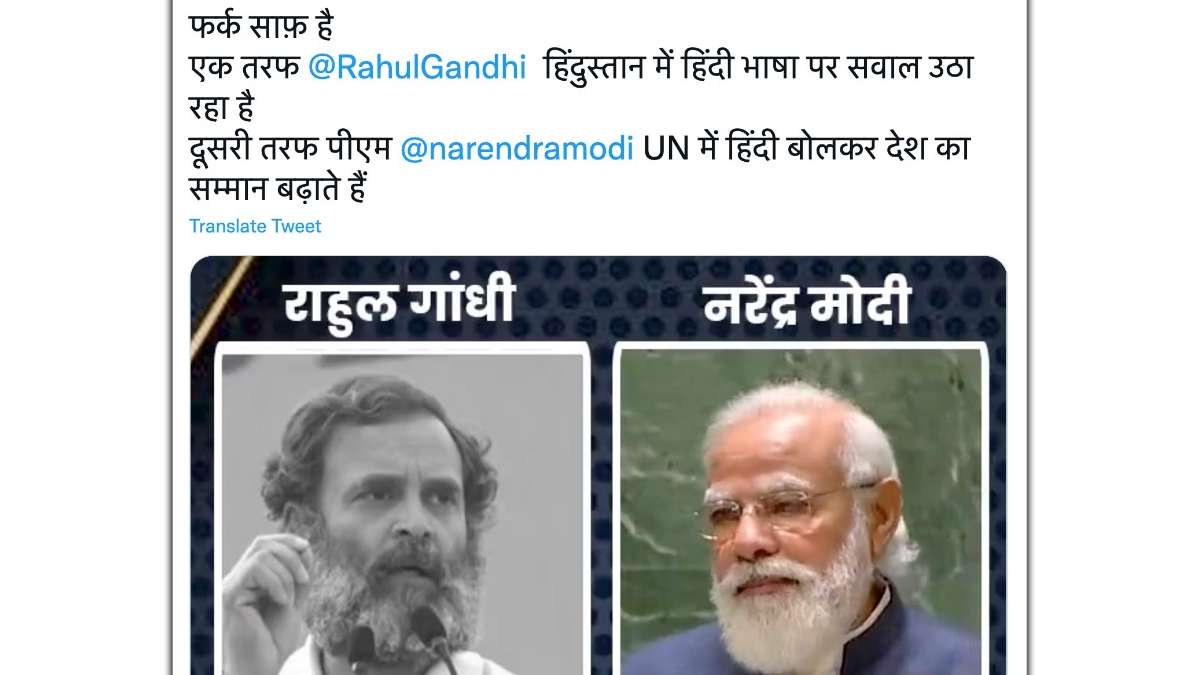The image size is (1200, 675).
Task: Open the @narendramodi mention link
Action: (517, 149)
